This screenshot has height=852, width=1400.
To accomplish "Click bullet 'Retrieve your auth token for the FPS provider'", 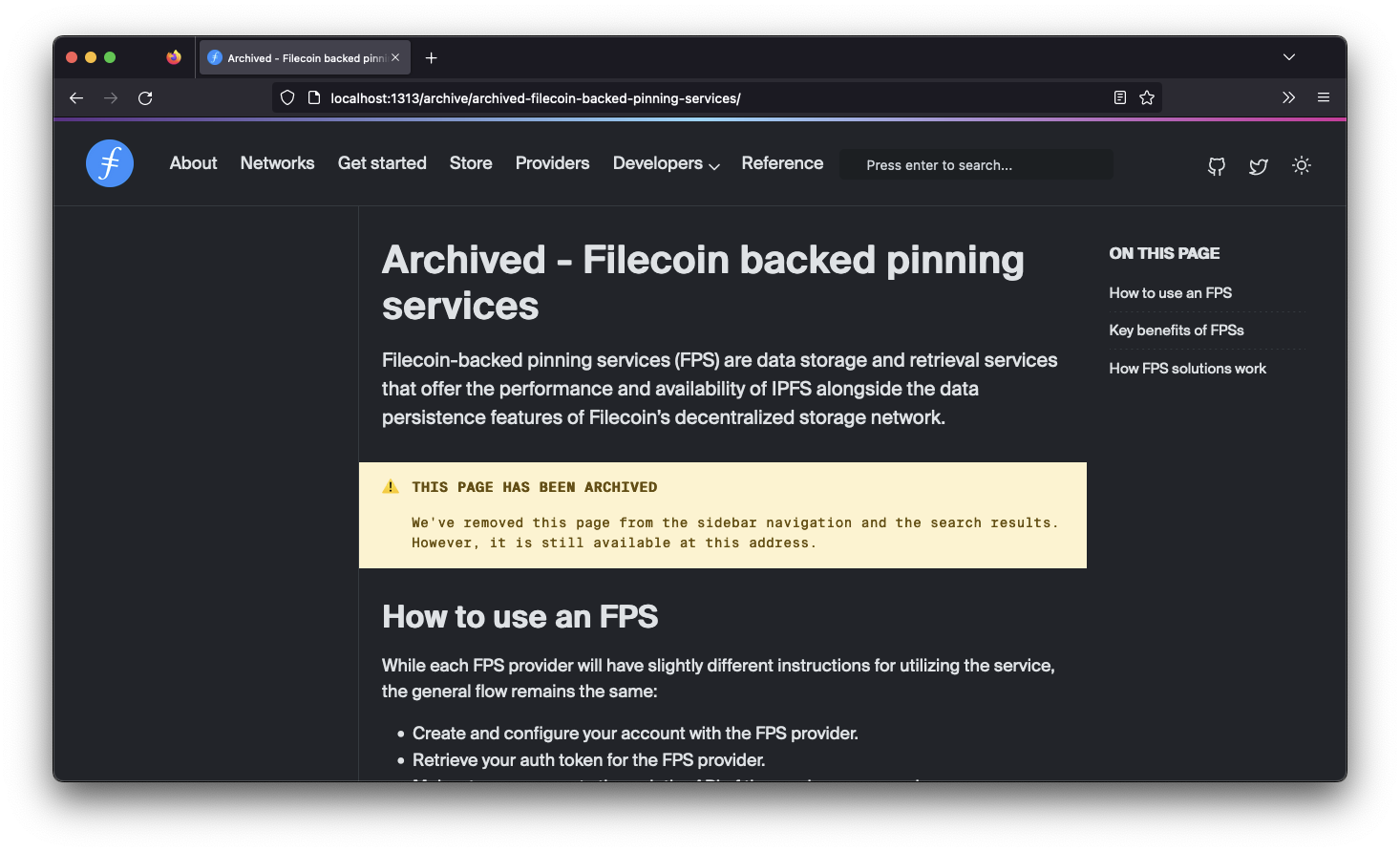I will coord(588,760).
